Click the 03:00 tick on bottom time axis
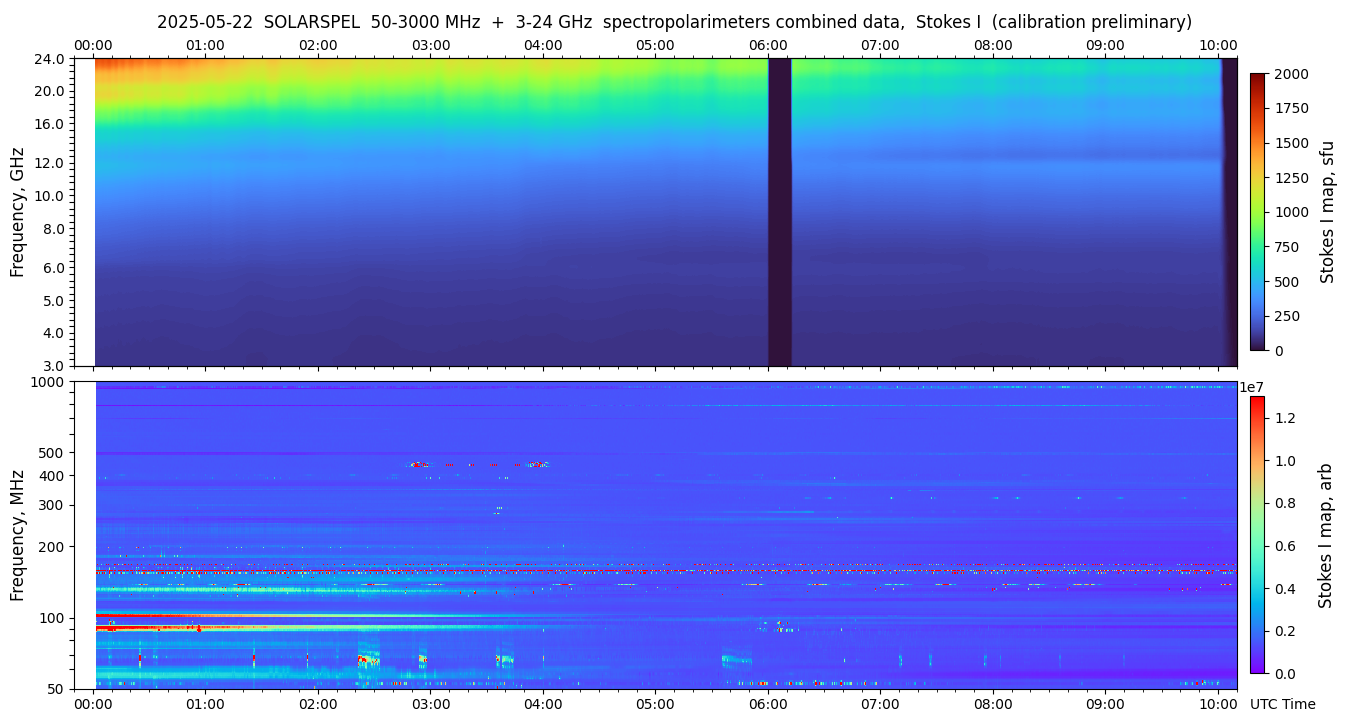The image size is (1350, 725). coord(431,704)
